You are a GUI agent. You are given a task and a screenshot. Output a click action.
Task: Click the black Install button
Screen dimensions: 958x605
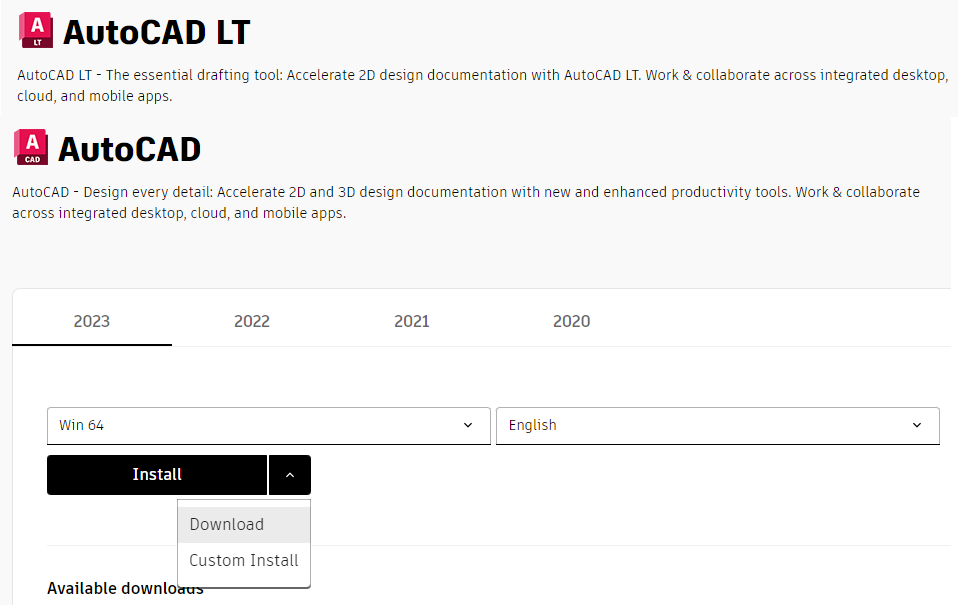click(x=157, y=475)
